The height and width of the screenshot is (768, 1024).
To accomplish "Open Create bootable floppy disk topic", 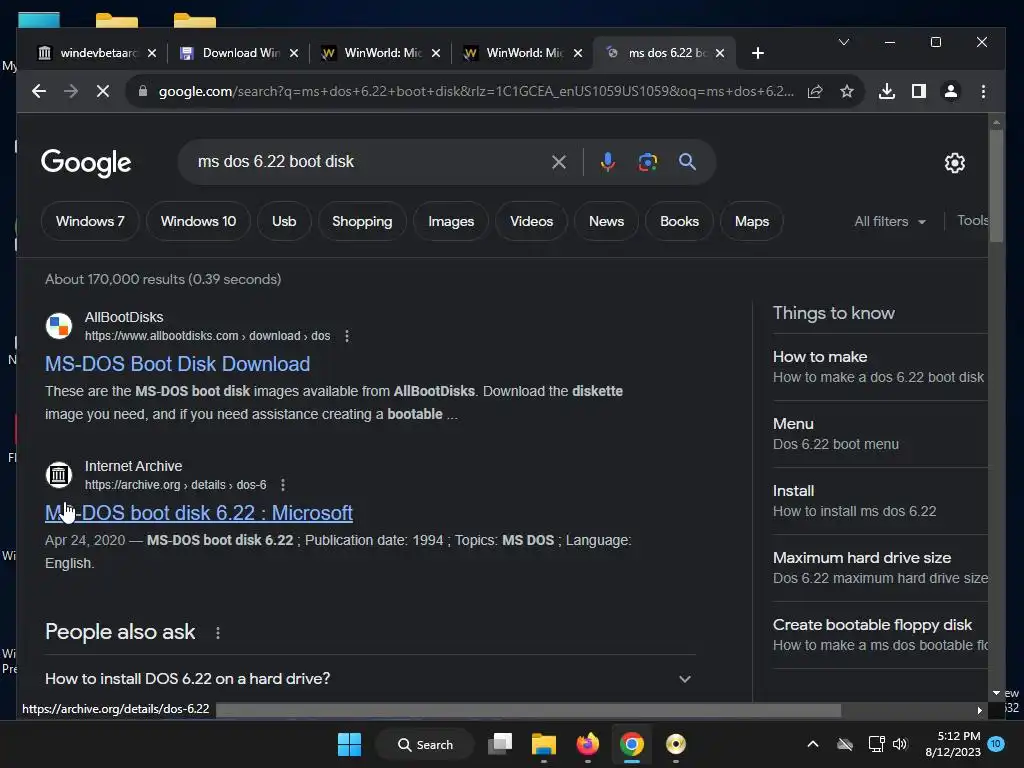I will tap(879, 635).
